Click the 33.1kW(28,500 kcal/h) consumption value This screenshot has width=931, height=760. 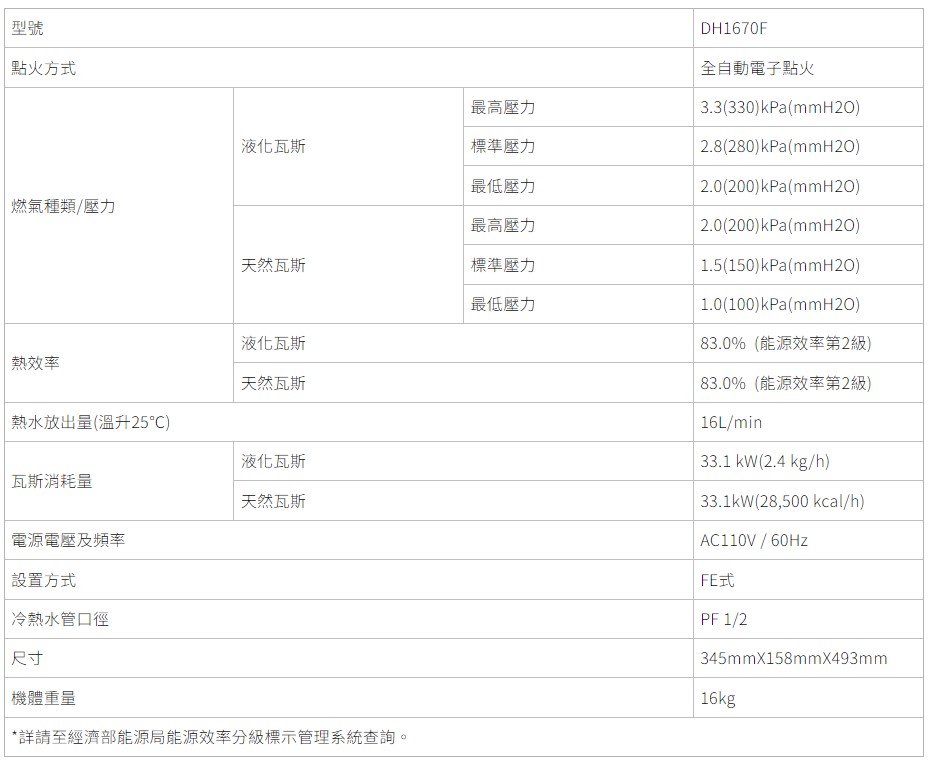point(782,501)
